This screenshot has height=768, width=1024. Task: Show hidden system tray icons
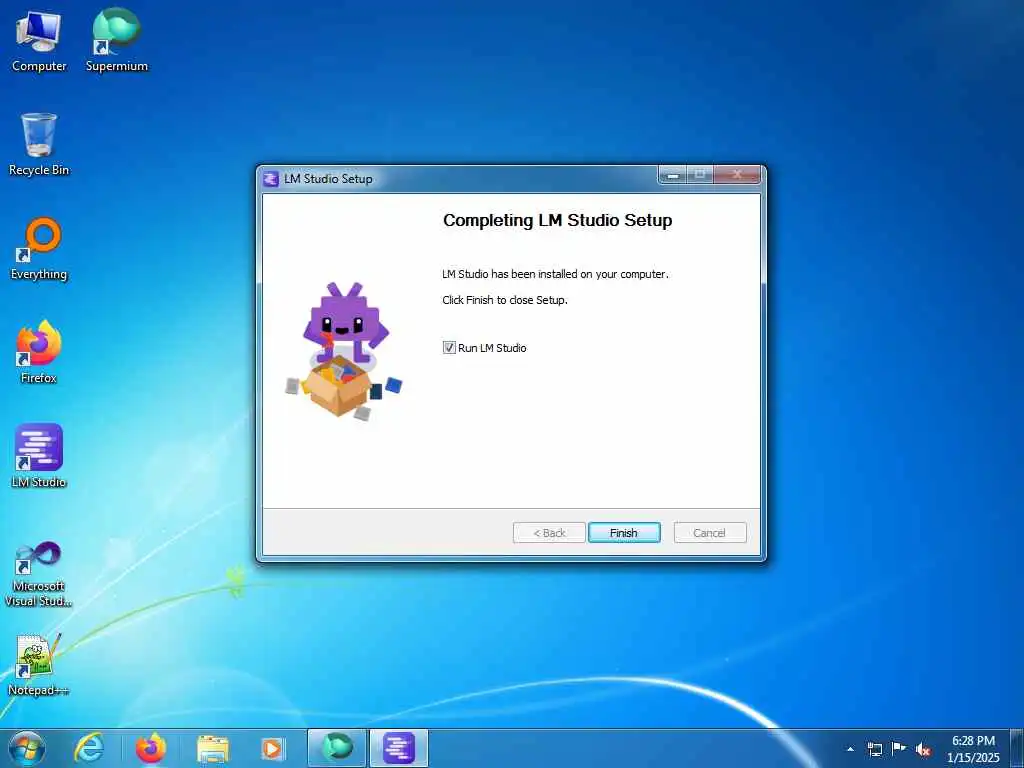(850, 749)
